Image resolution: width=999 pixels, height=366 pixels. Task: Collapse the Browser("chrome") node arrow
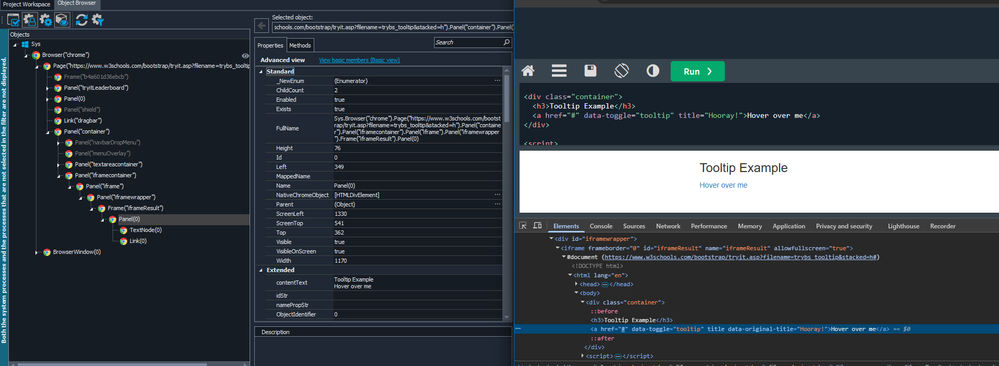click(26, 55)
